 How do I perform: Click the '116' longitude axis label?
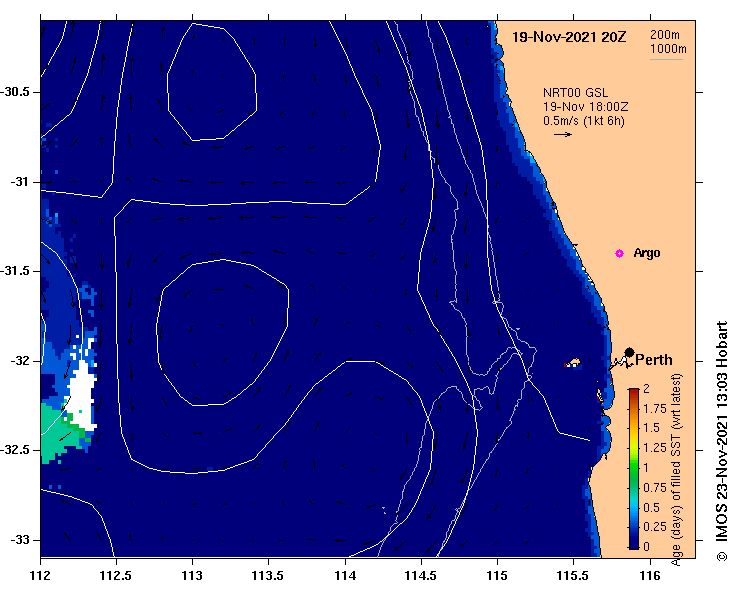[650, 576]
